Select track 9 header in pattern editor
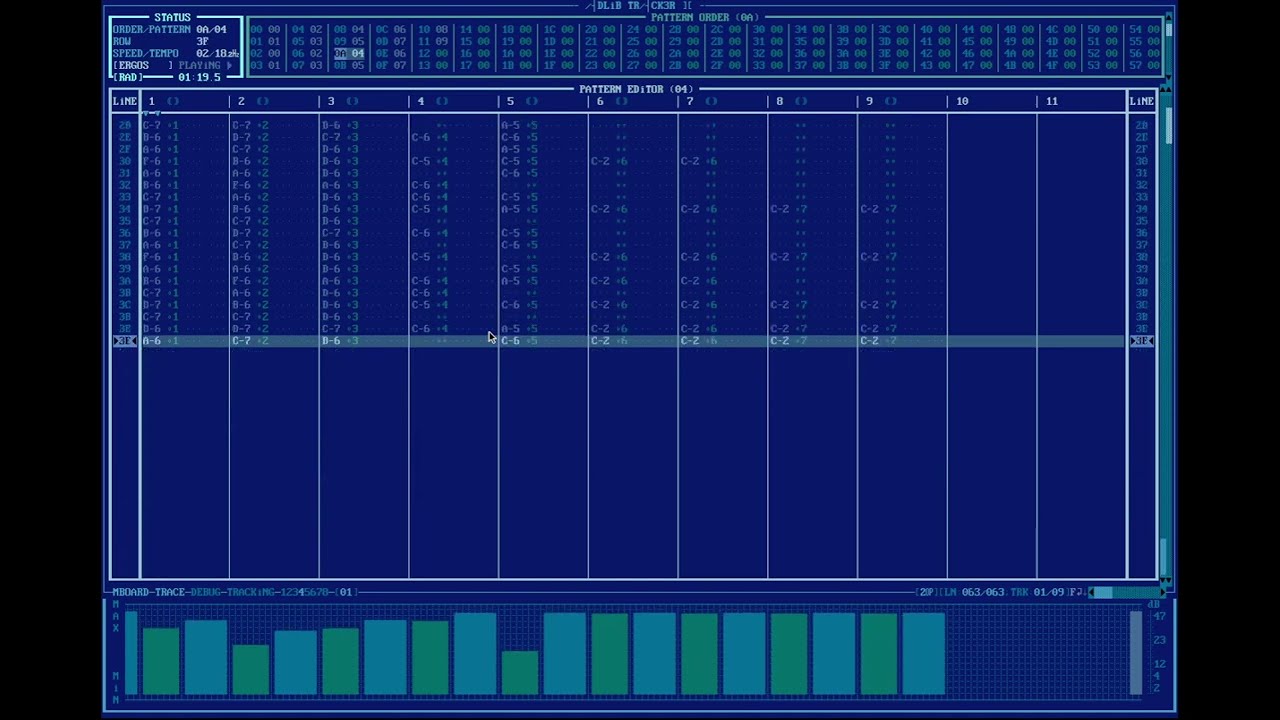 pos(869,101)
